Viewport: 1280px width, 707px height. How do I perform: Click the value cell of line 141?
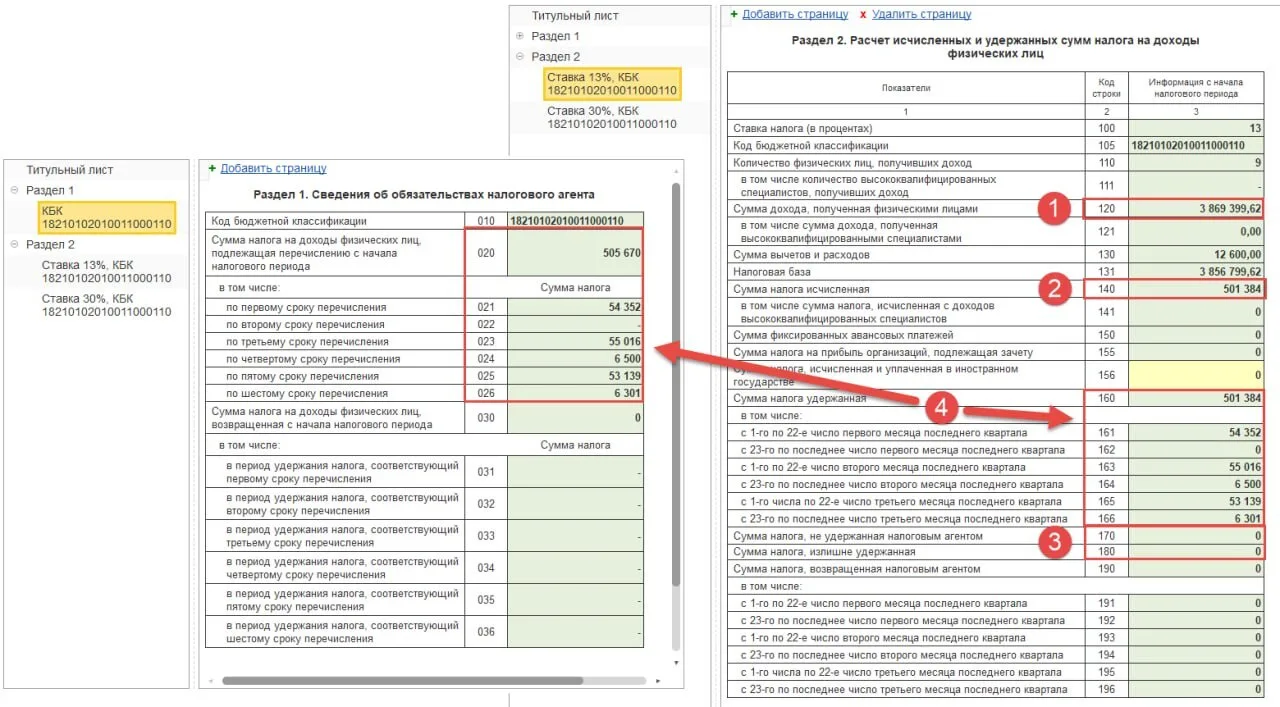1197,312
